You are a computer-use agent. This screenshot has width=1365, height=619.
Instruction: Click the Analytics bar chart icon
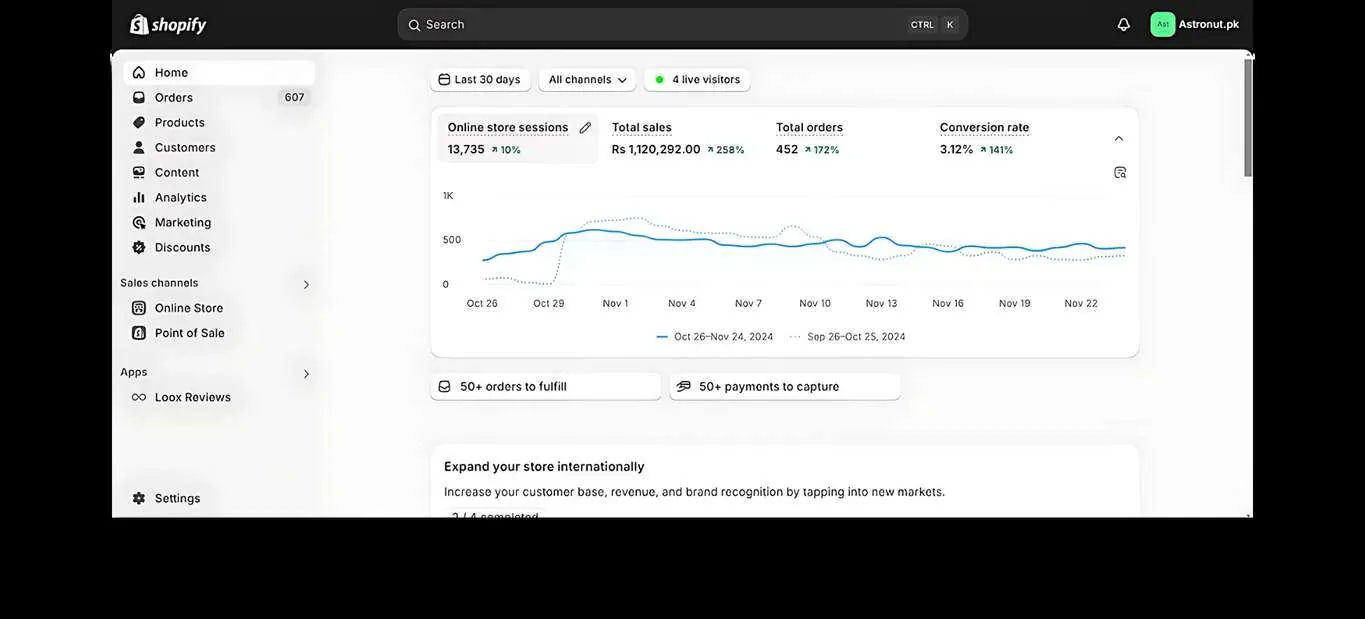pyautogui.click(x=139, y=197)
